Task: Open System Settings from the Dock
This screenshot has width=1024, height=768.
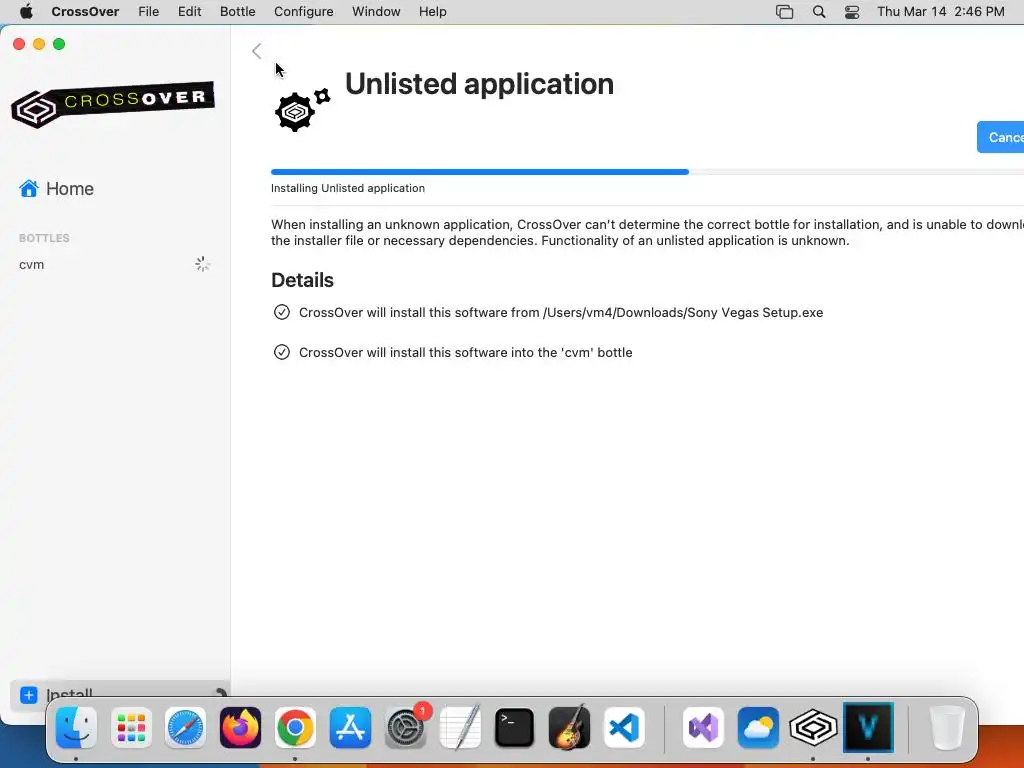Action: 406,727
